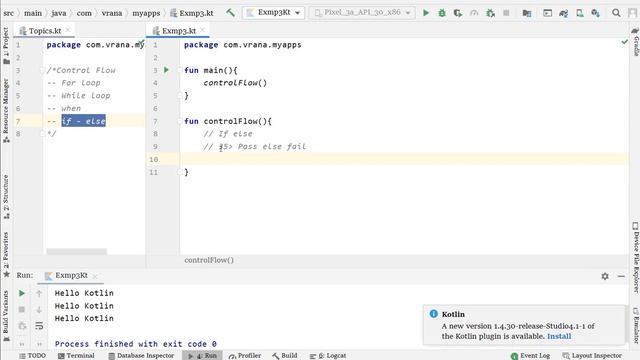Open the Profile app gauge icon

click(x=474, y=13)
